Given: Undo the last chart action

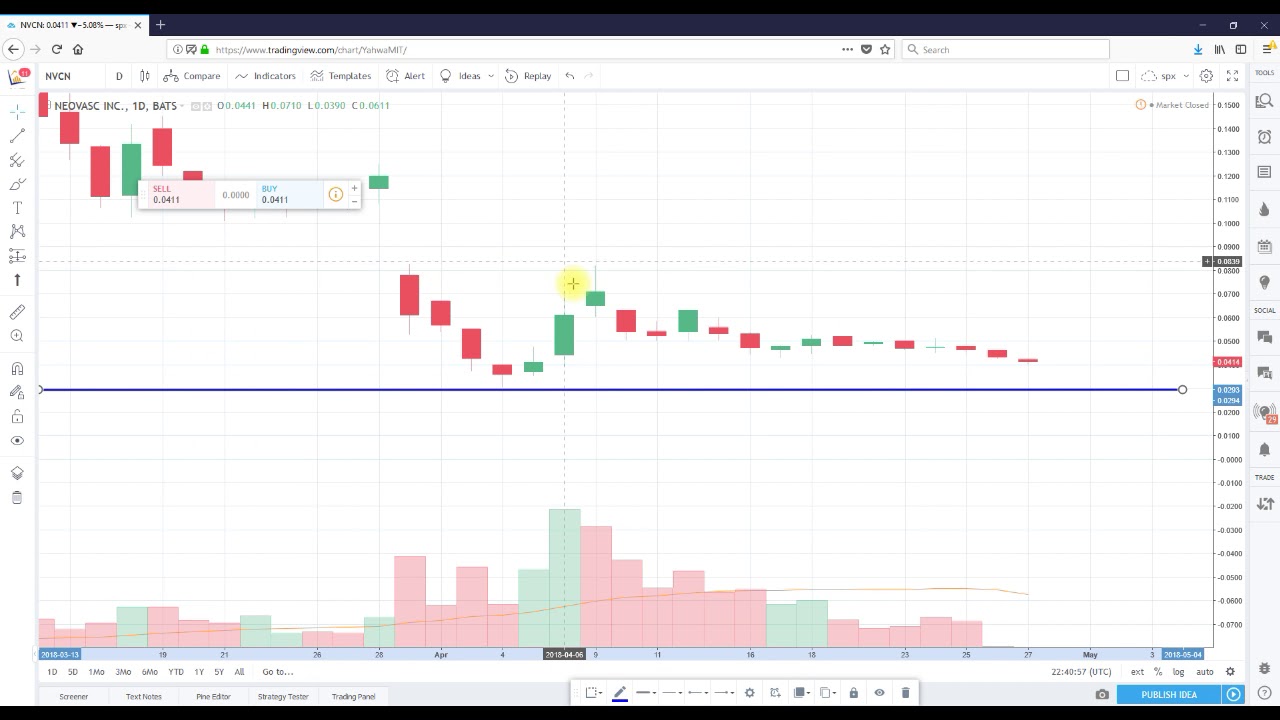Looking at the screenshot, I should (570, 76).
